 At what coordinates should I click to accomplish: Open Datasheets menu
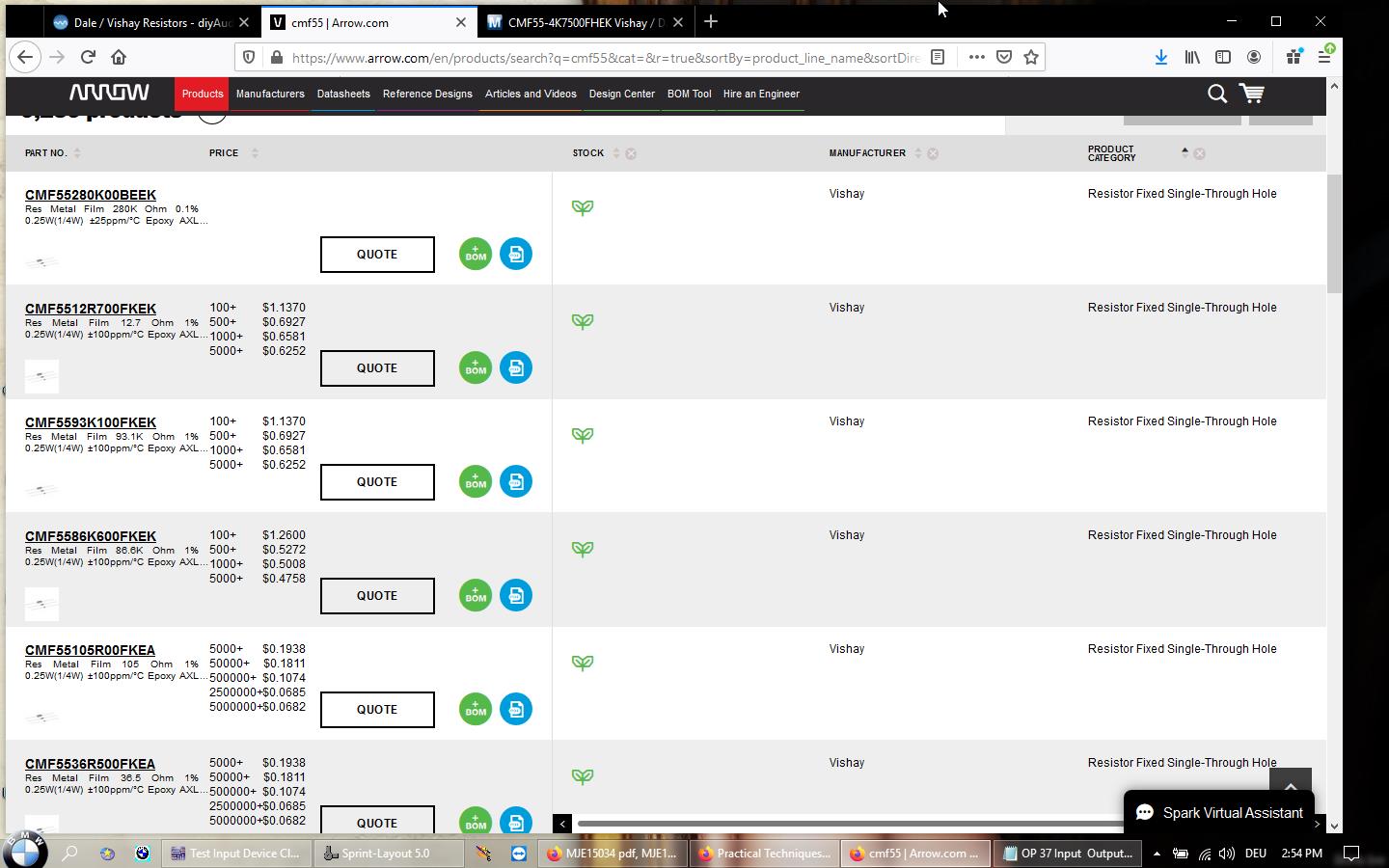(x=343, y=94)
